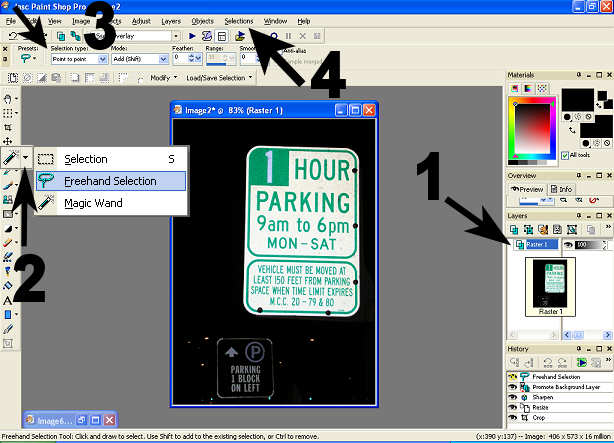Open the Selection type dropdown

click(103, 59)
